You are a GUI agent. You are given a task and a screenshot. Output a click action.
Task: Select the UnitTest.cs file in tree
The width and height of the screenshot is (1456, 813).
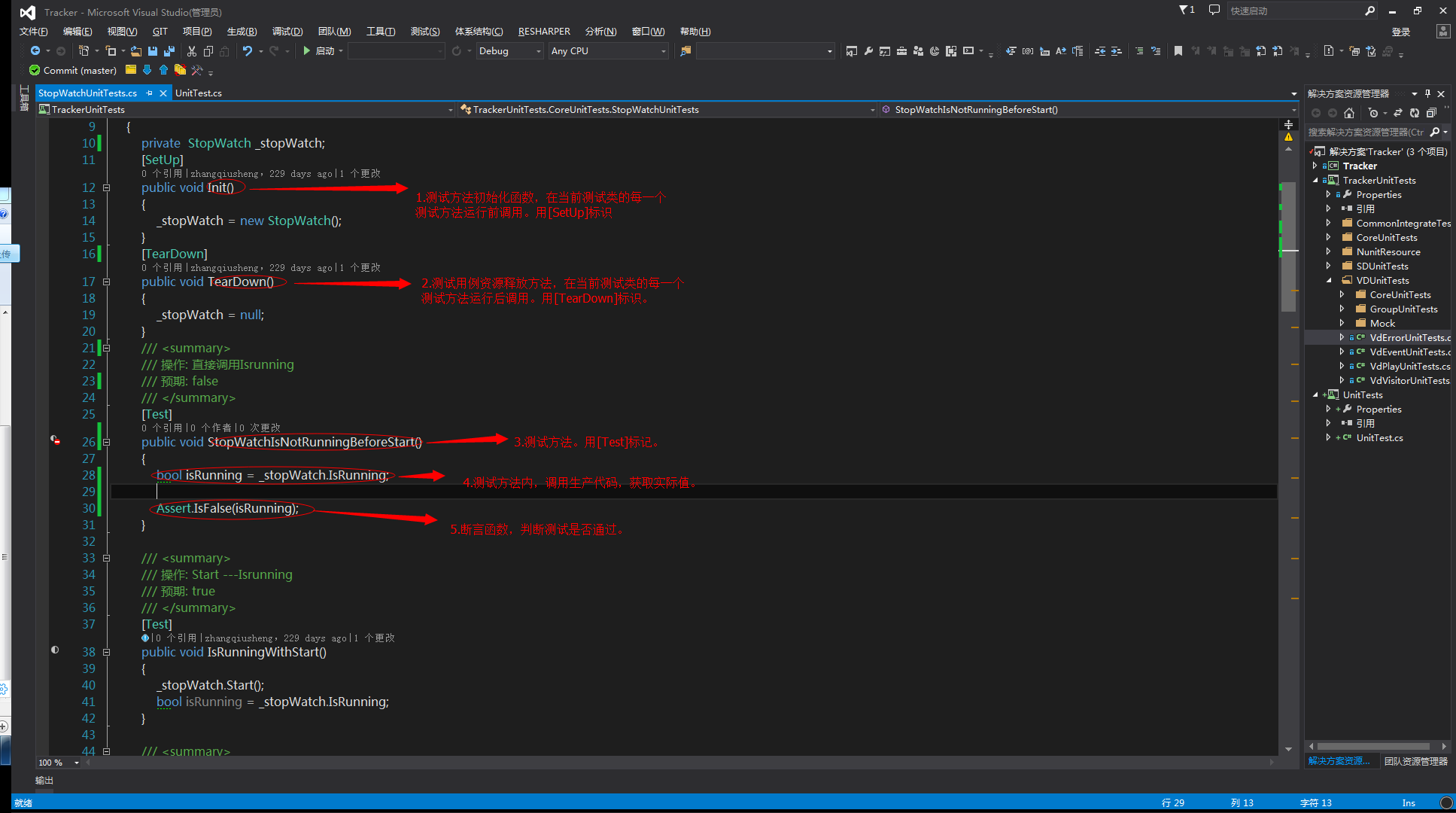pyautogui.click(x=1379, y=437)
